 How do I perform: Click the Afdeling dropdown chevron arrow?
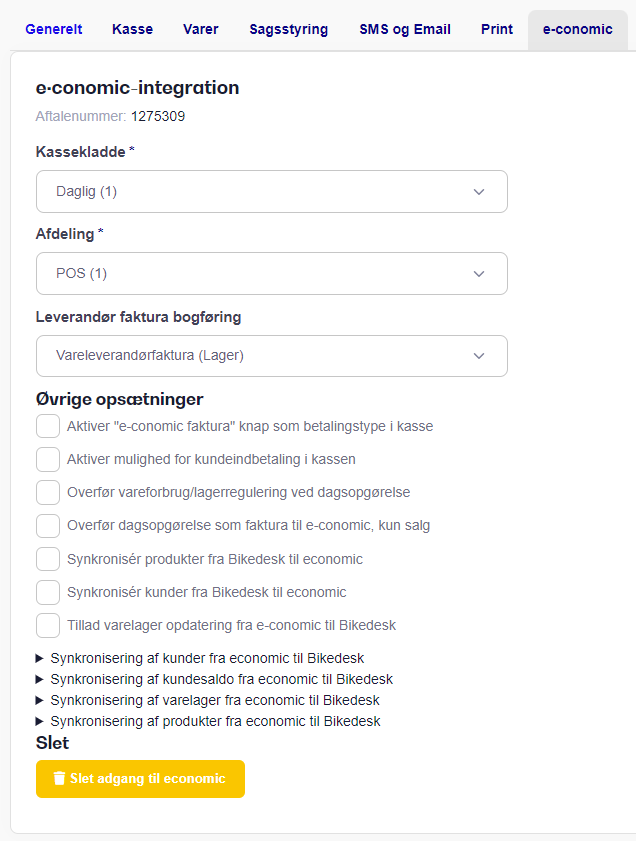(479, 274)
